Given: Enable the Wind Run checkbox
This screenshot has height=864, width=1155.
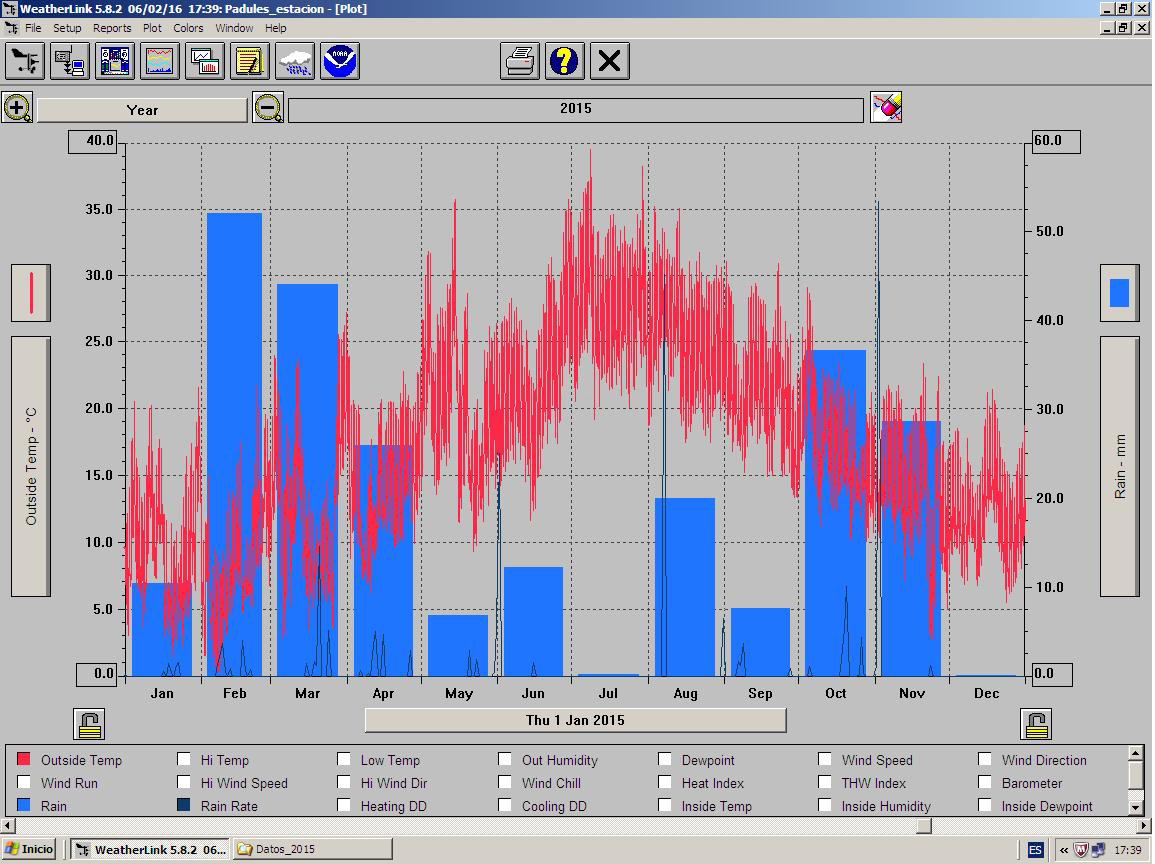Looking at the screenshot, I should tap(24, 782).
